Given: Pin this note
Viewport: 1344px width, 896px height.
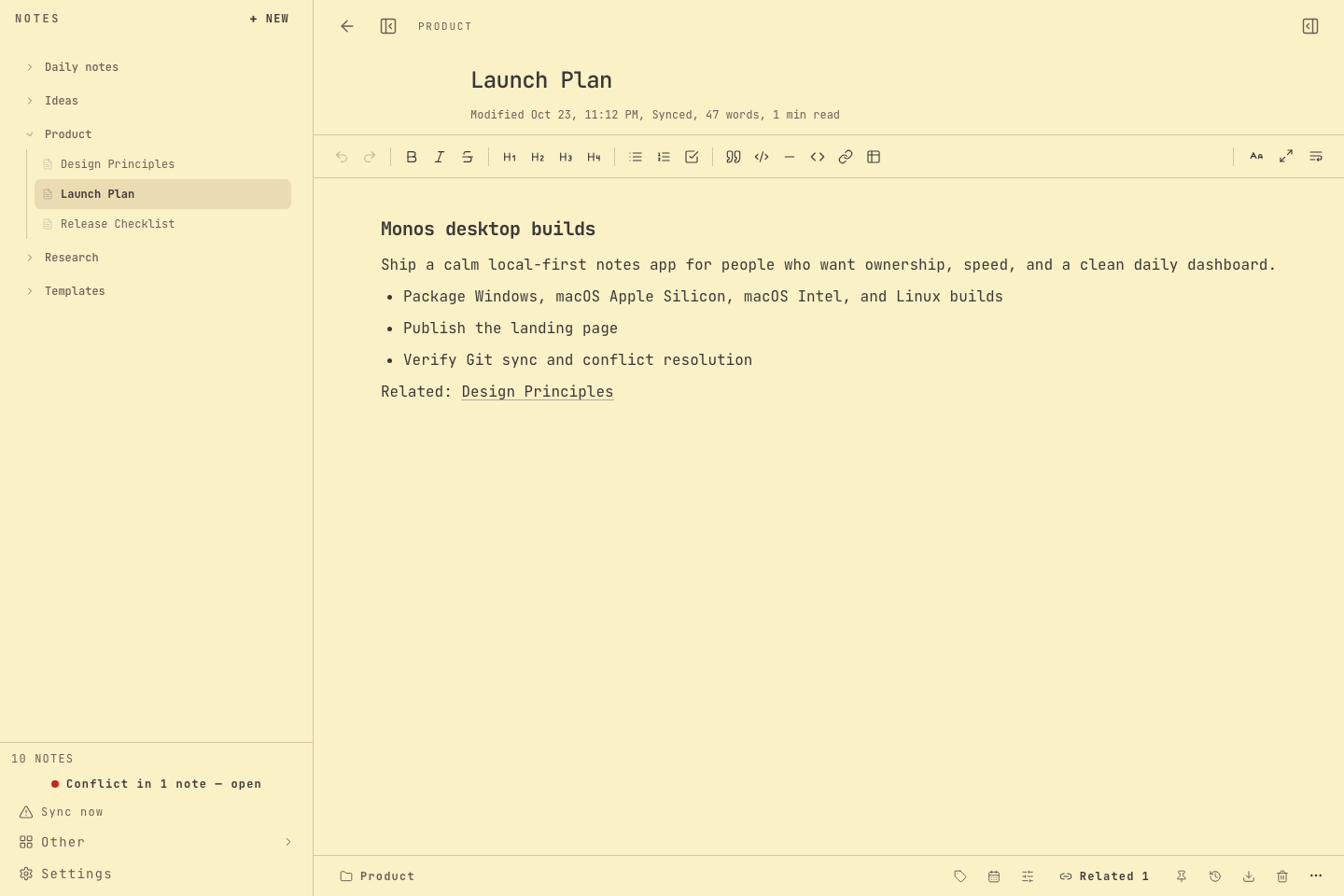Looking at the screenshot, I should tap(1182, 876).
